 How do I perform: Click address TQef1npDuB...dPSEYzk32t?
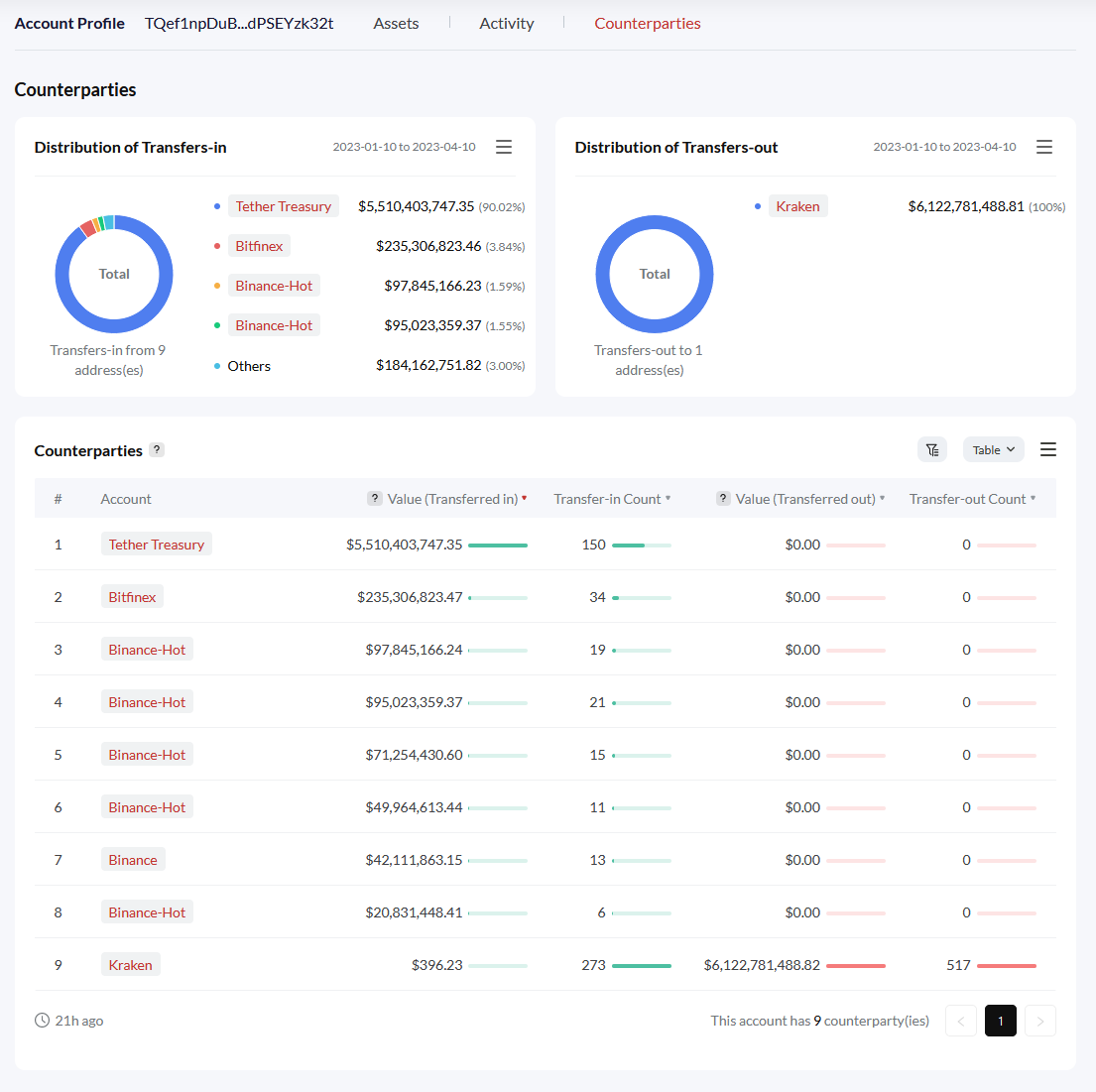pyautogui.click(x=239, y=23)
